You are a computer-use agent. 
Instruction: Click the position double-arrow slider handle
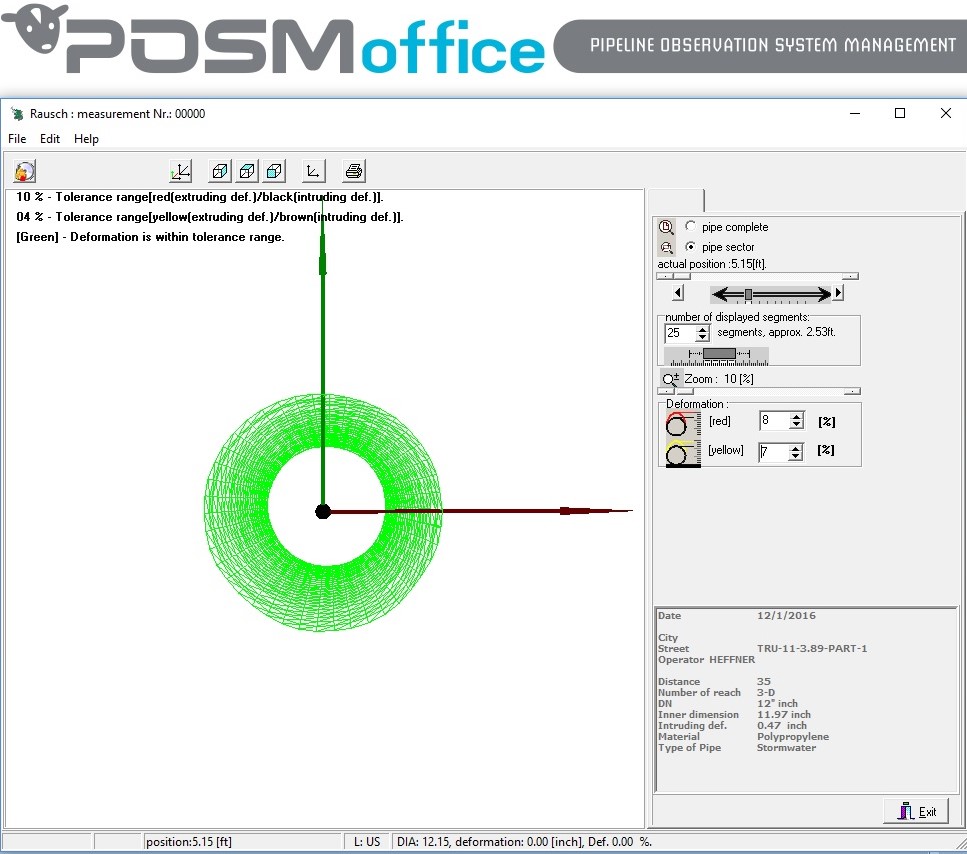click(x=748, y=295)
